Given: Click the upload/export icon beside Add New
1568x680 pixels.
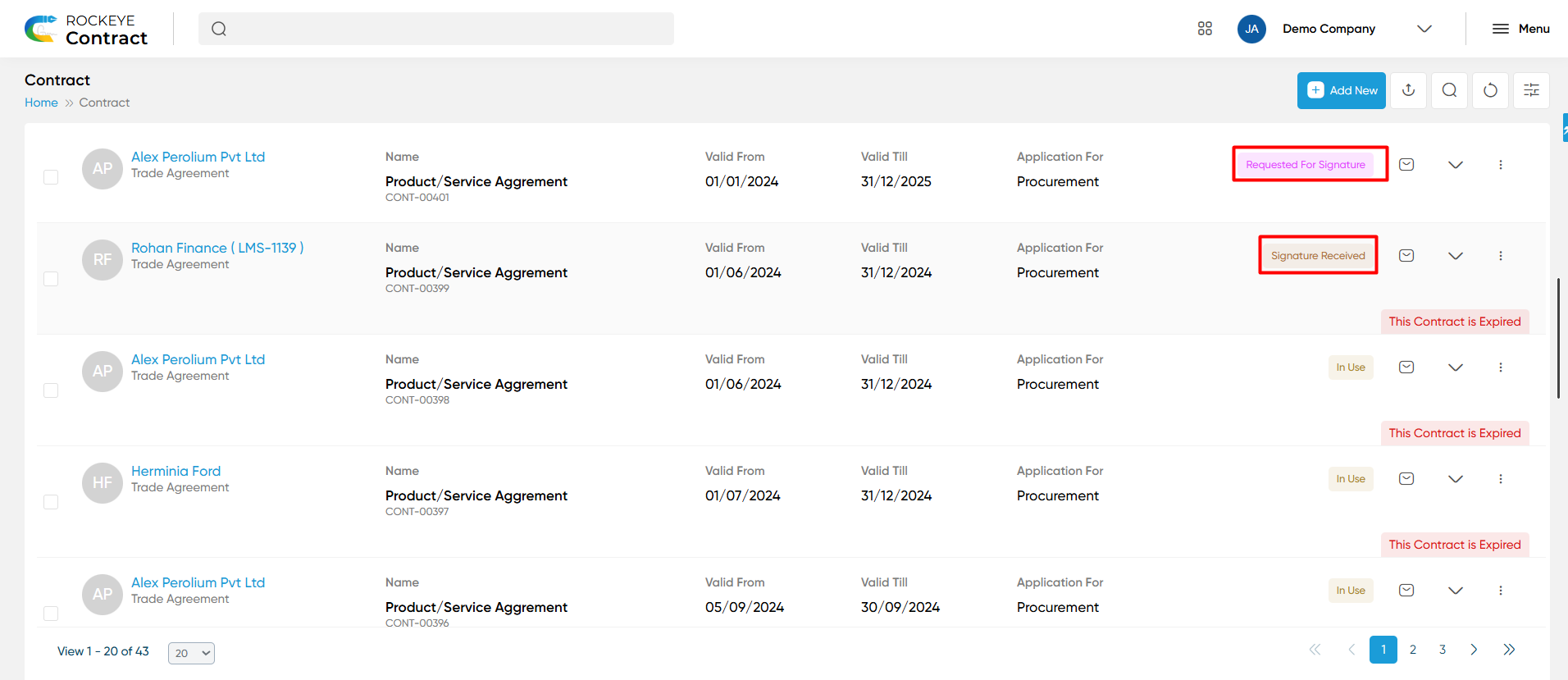Looking at the screenshot, I should point(1408,90).
